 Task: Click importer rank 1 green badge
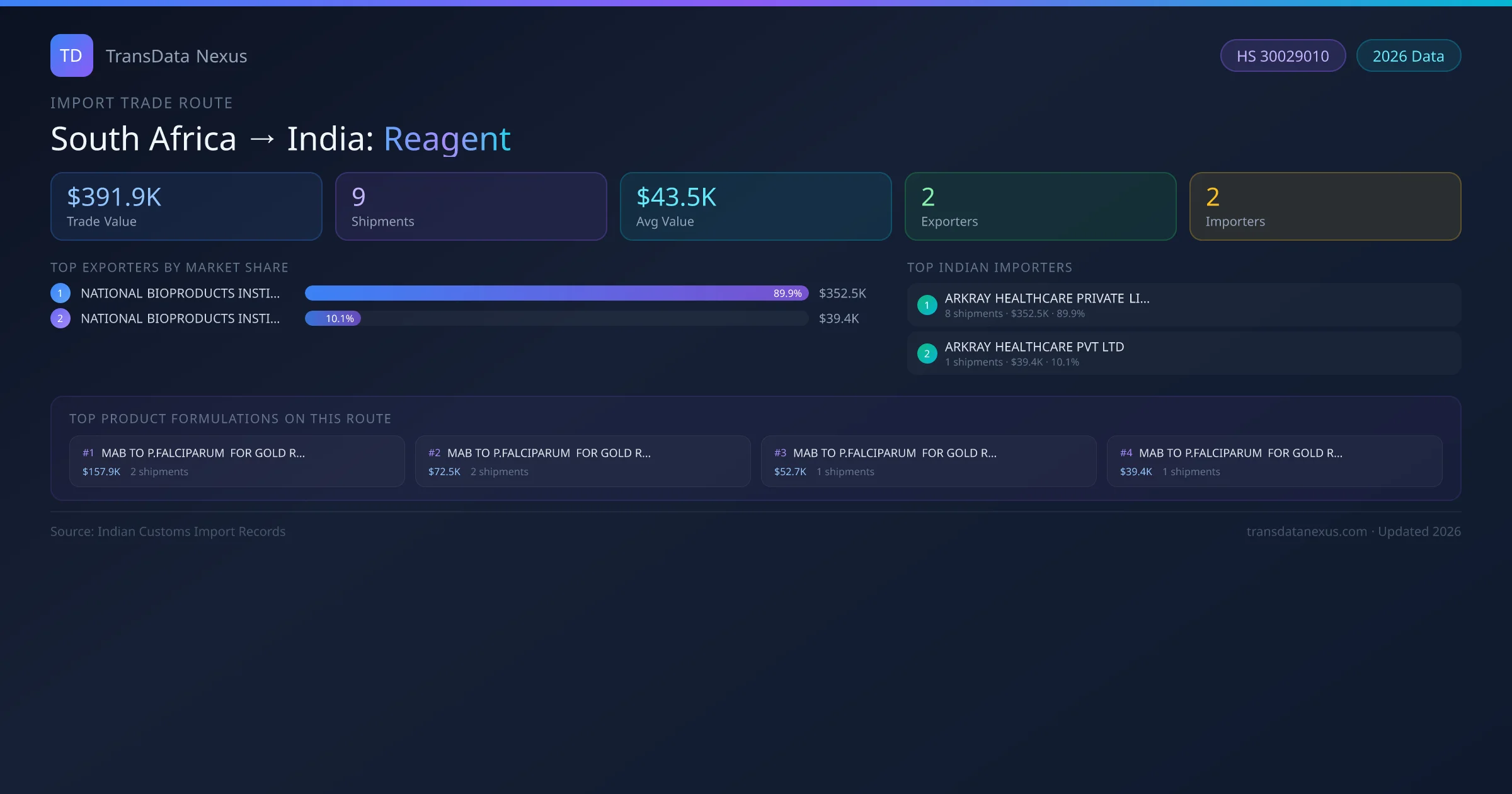tap(927, 305)
